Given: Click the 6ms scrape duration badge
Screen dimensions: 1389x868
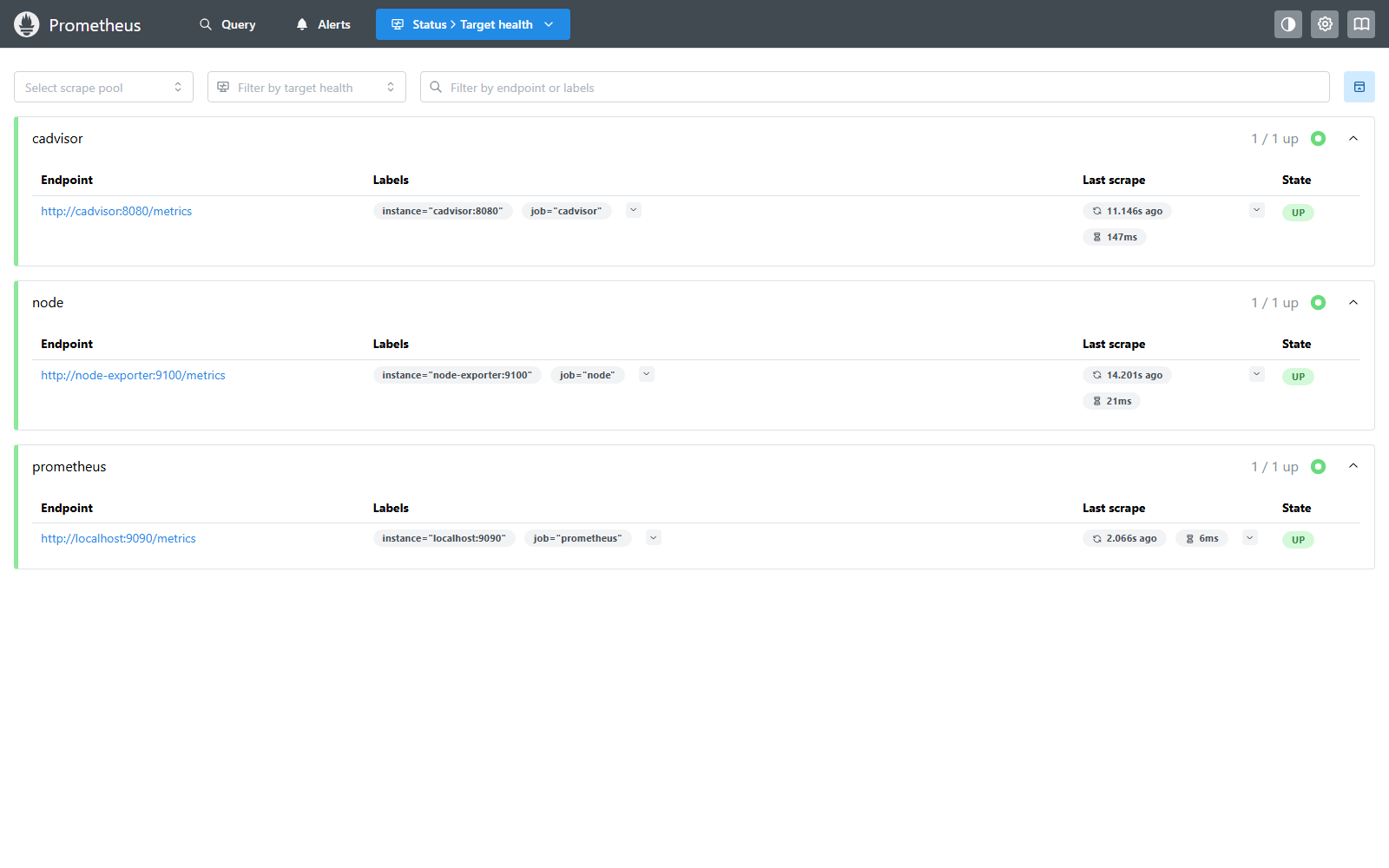Looking at the screenshot, I should point(1201,538).
